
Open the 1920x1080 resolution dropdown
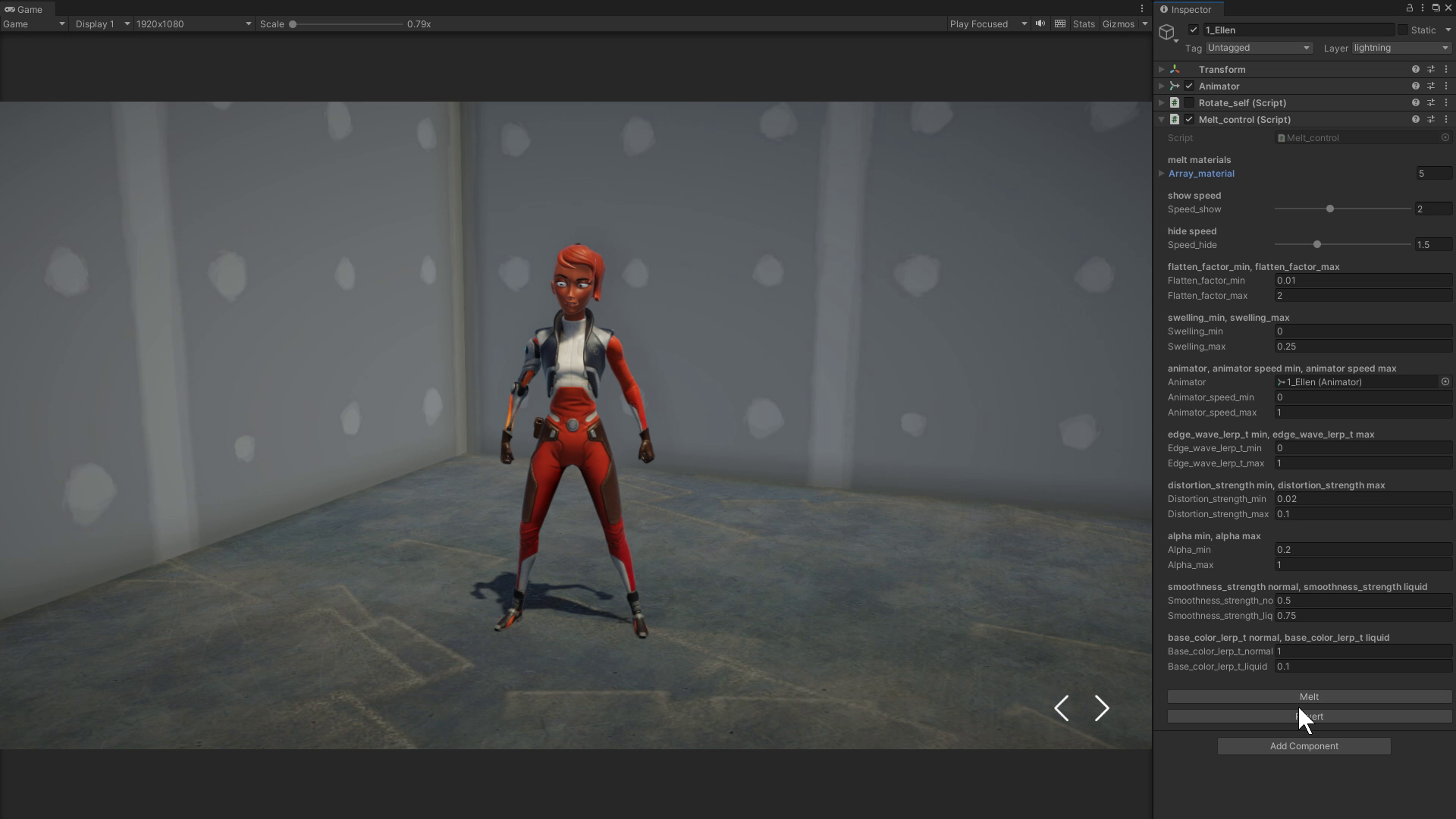[193, 24]
